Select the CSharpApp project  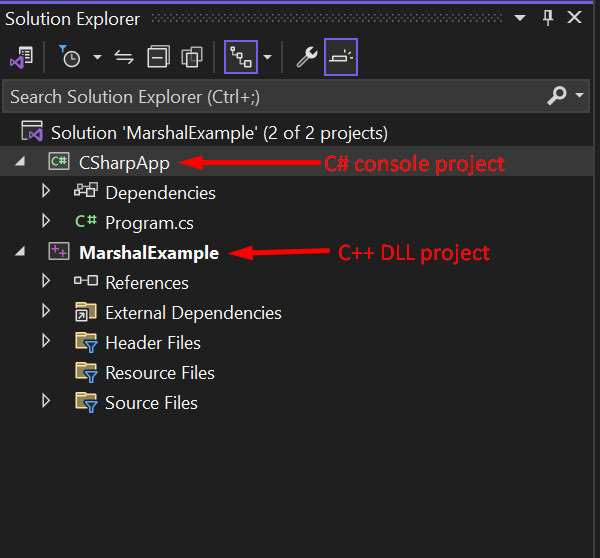coord(124,162)
